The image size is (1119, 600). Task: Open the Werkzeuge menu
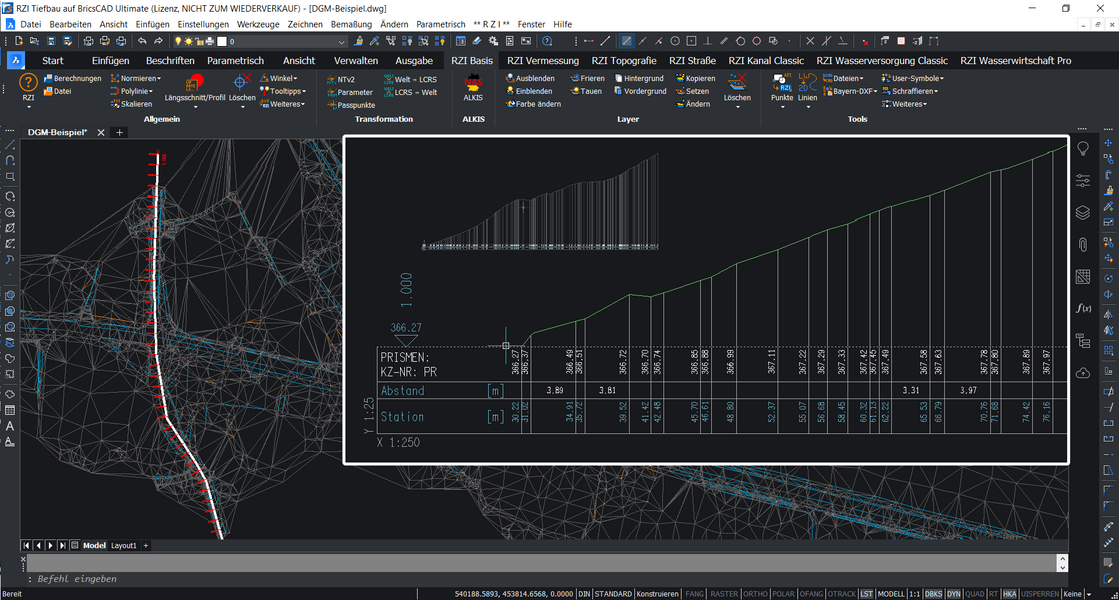[x=258, y=24]
